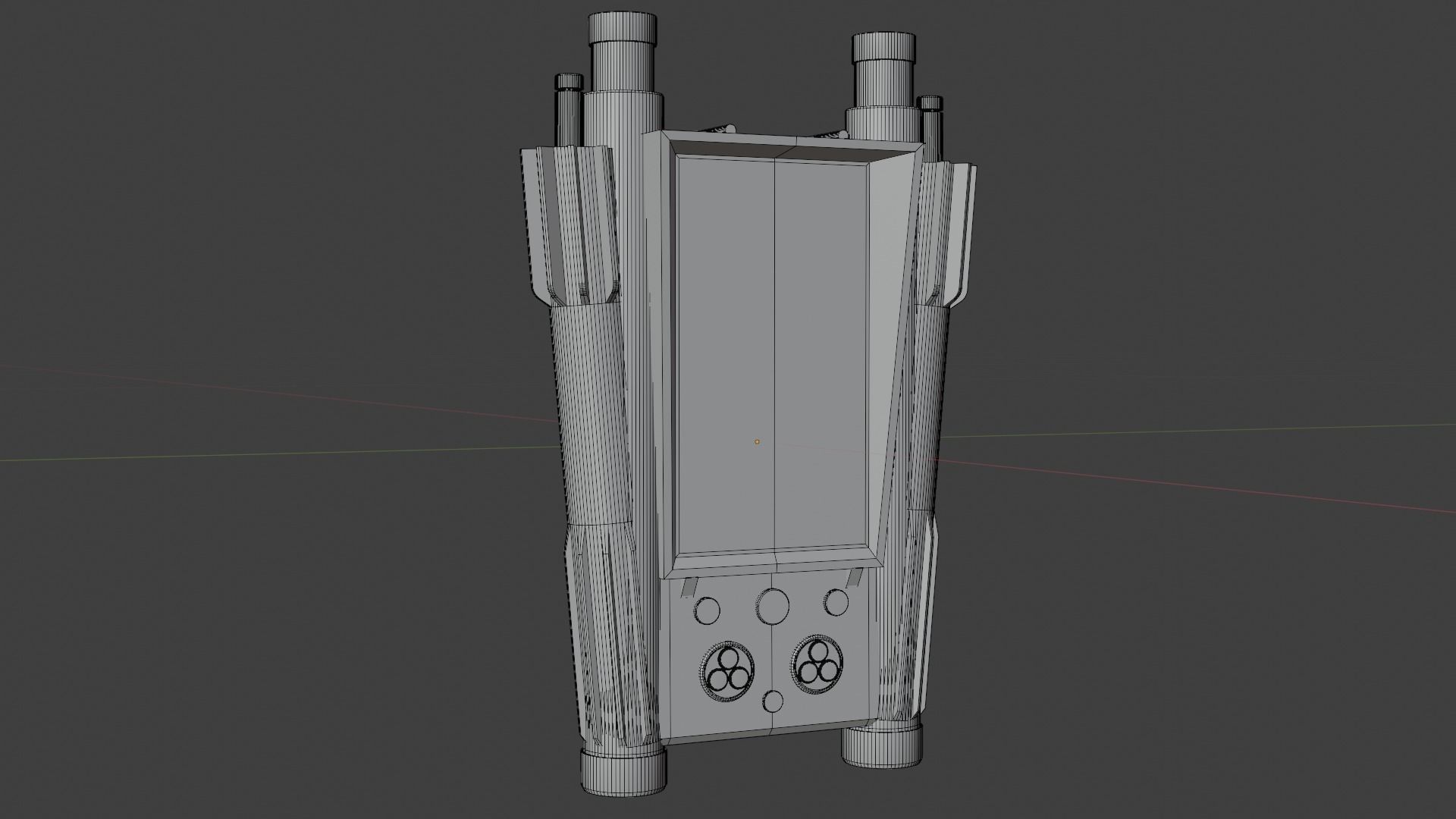Click the orange object origin dot

(757, 441)
